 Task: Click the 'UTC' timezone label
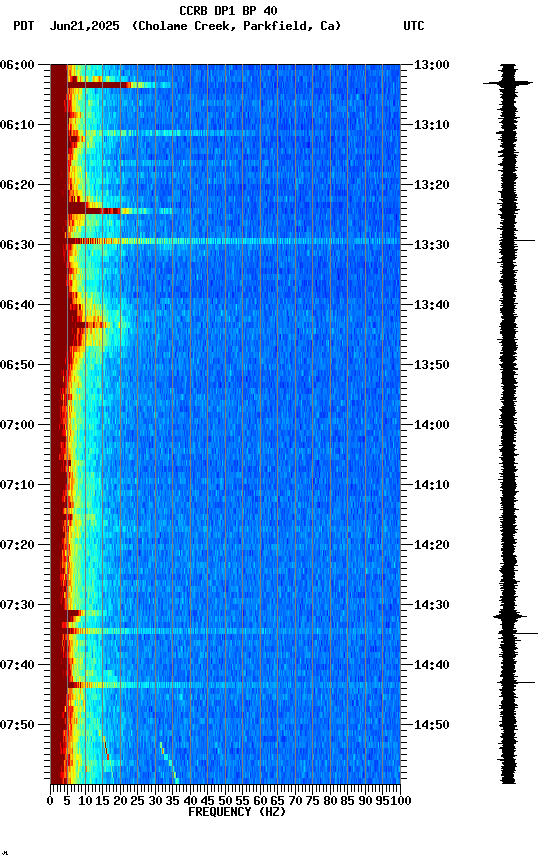[x=414, y=26]
